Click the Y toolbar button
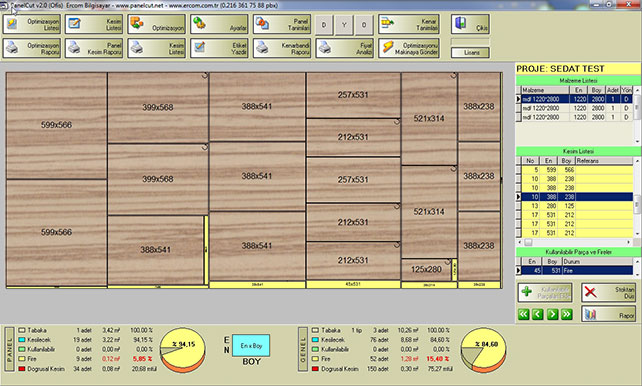Screen dimensions: 642x386 [x=344, y=25]
